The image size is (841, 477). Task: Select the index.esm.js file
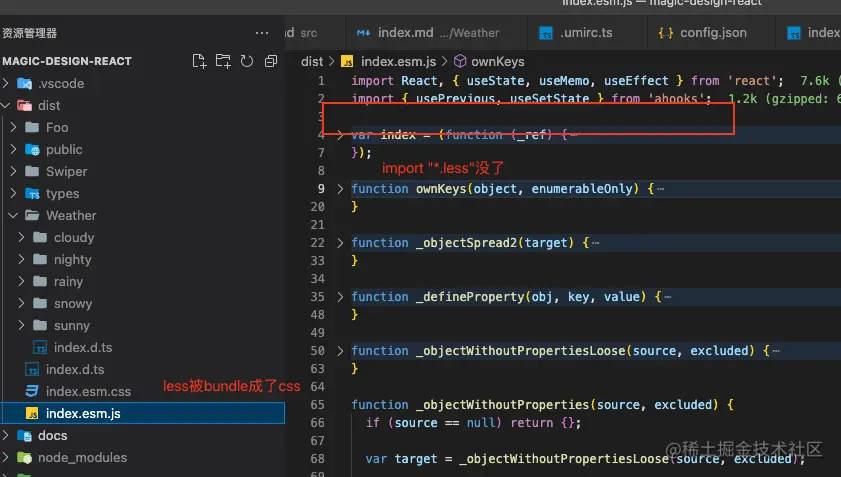pos(144,413)
